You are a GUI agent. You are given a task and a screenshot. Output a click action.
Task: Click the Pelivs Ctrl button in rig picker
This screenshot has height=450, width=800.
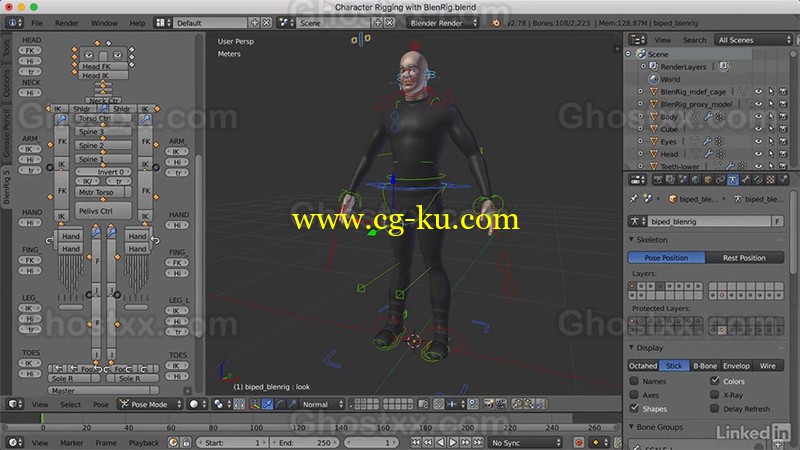coord(103,210)
